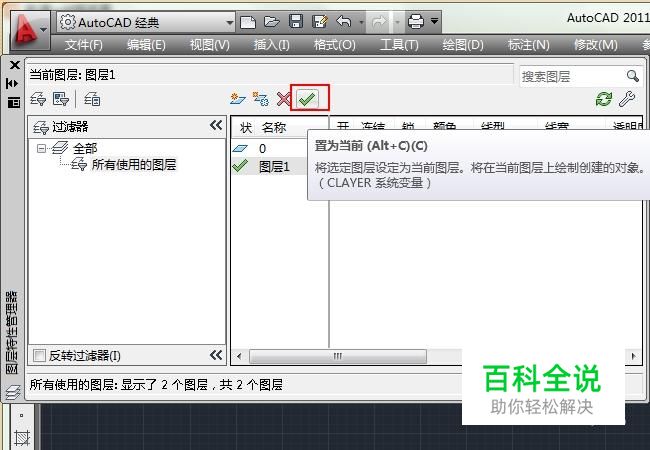This screenshot has height=450, width=650.
Task: Select layer 0 row
Action: point(269,148)
